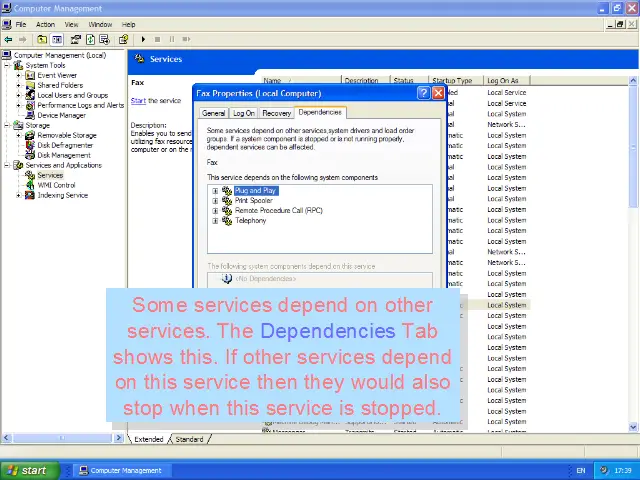640x480 pixels.
Task: Expand the Shared Folders tree node
Action: click(x=18, y=85)
